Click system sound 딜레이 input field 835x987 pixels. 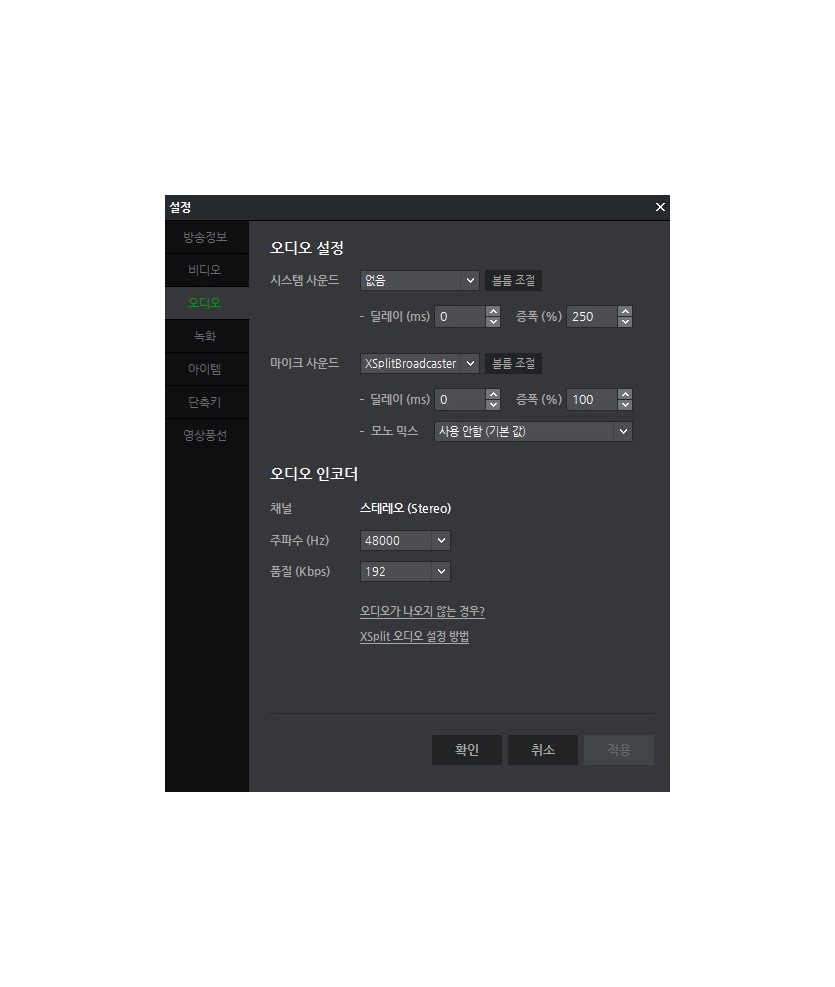460,317
